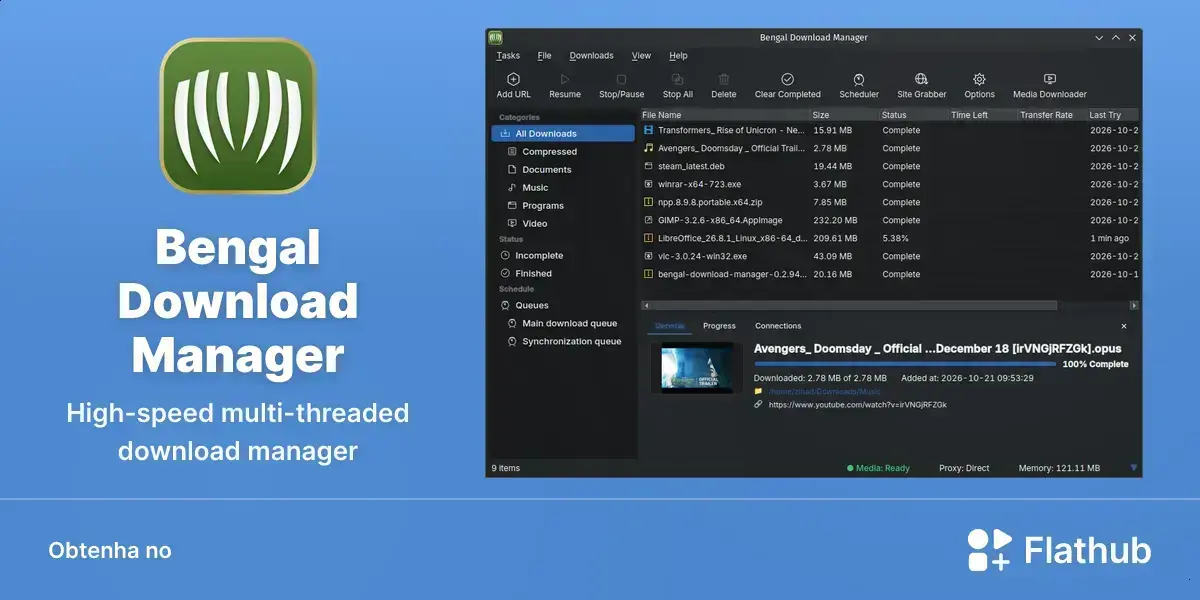Switch to the Progress tab
This screenshot has height=600, width=1200.
pos(719,326)
